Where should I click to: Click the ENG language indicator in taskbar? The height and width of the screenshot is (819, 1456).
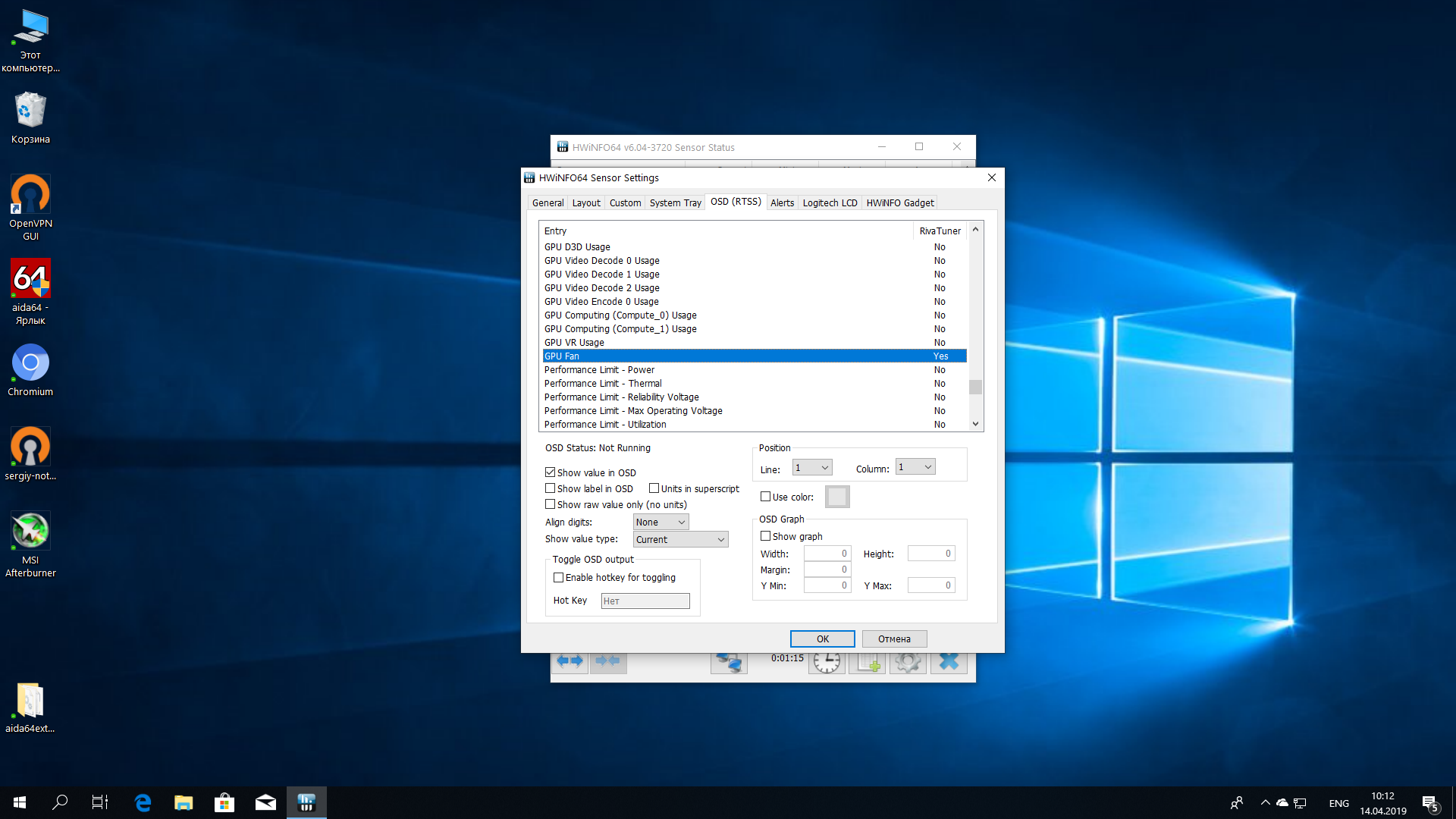tap(1339, 803)
